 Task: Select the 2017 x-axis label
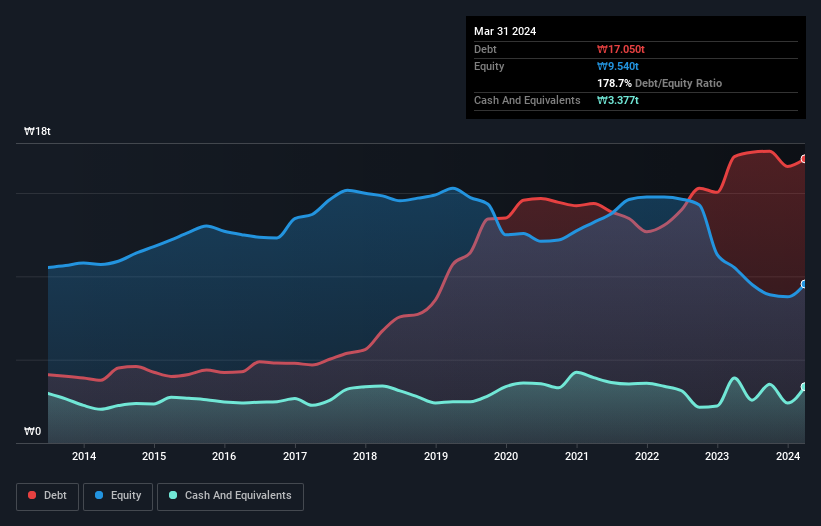tap(295, 456)
